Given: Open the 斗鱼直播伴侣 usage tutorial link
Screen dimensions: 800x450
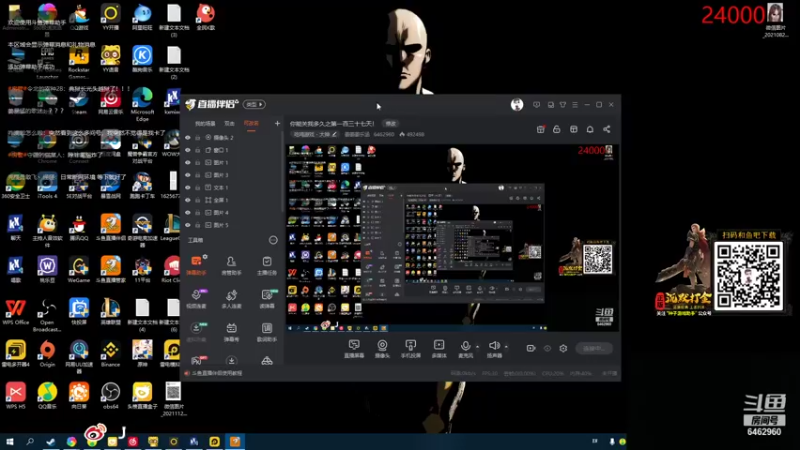Looking at the screenshot, I should point(217,373).
